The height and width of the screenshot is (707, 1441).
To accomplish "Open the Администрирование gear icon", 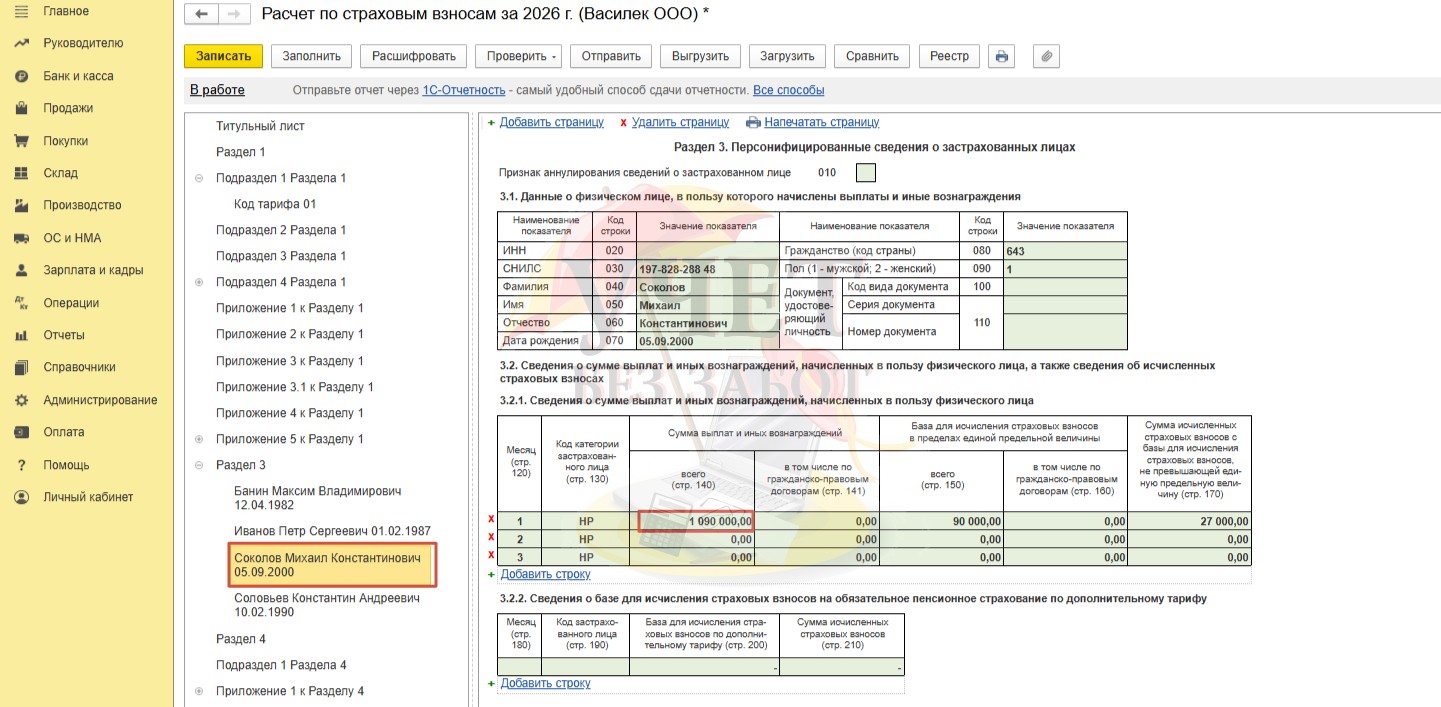I will pos(21,400).
